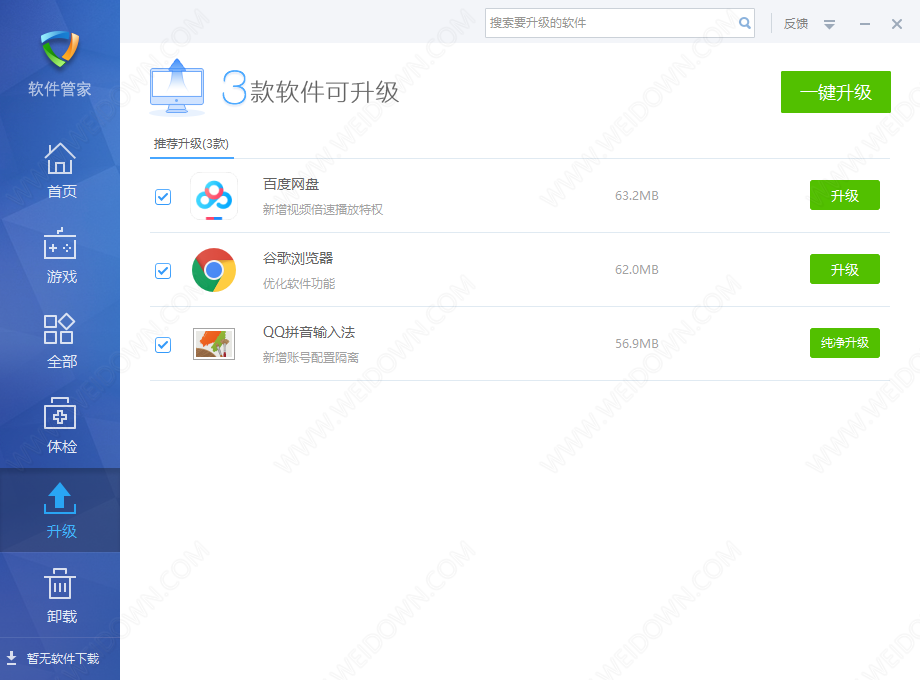This screenshot has height=680, width=920.
Task: Close the software manager window
Action: point(897,24)
